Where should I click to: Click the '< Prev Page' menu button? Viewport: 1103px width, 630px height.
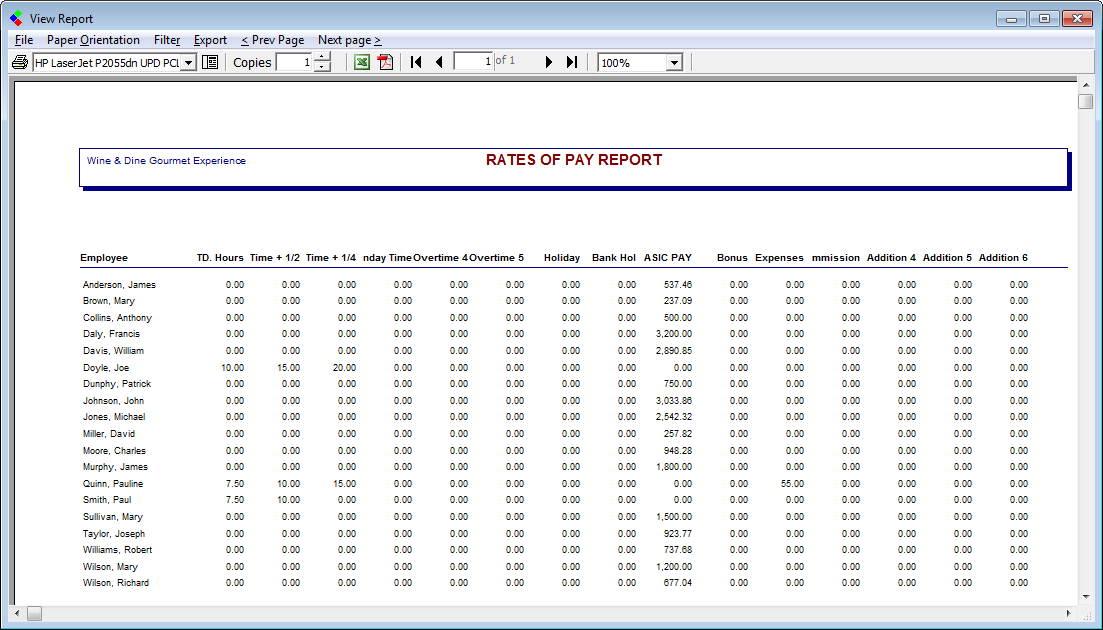coord(272,40)
